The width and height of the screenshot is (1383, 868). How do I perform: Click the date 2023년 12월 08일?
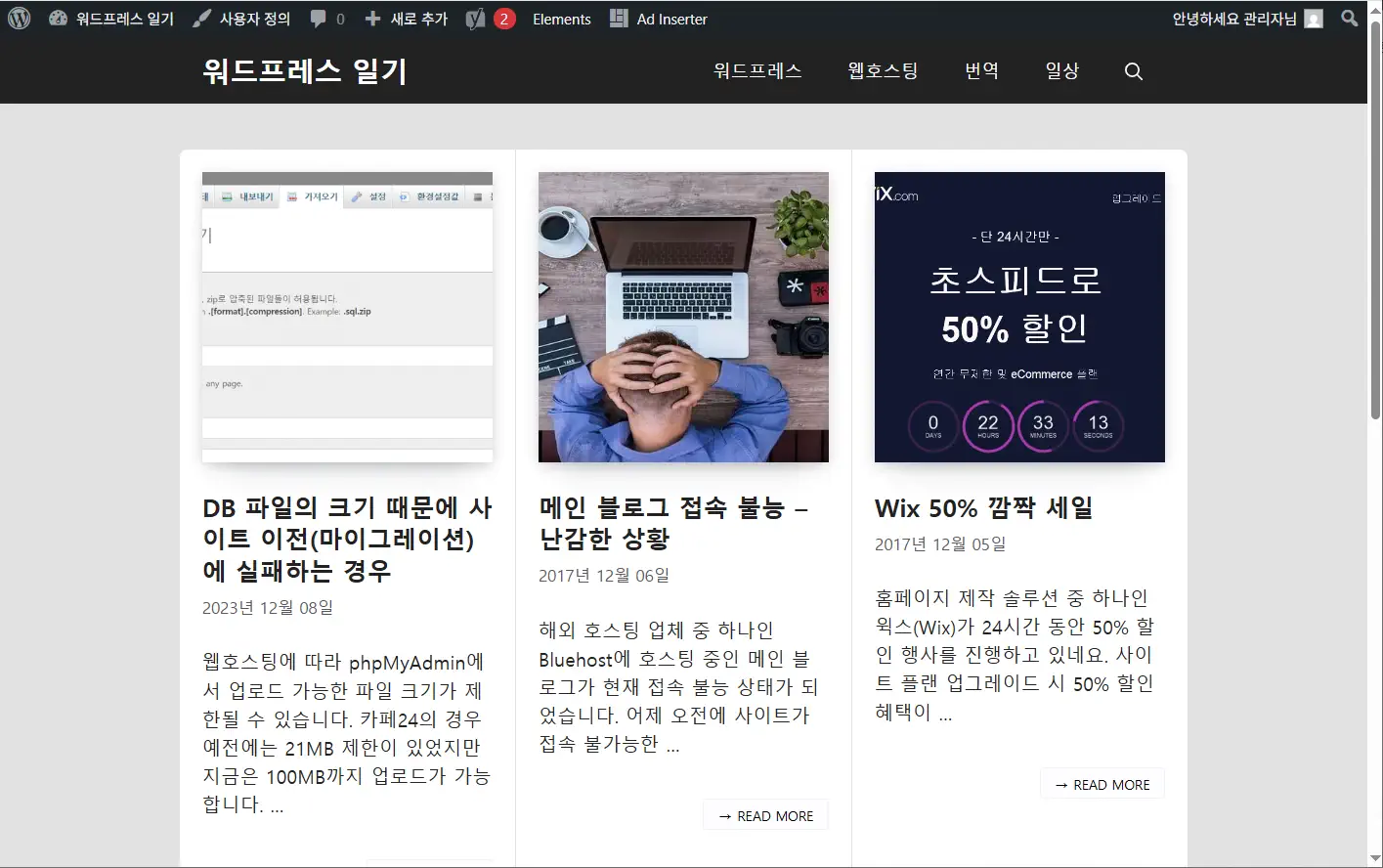pyautogui.click(x=268, y=607)
